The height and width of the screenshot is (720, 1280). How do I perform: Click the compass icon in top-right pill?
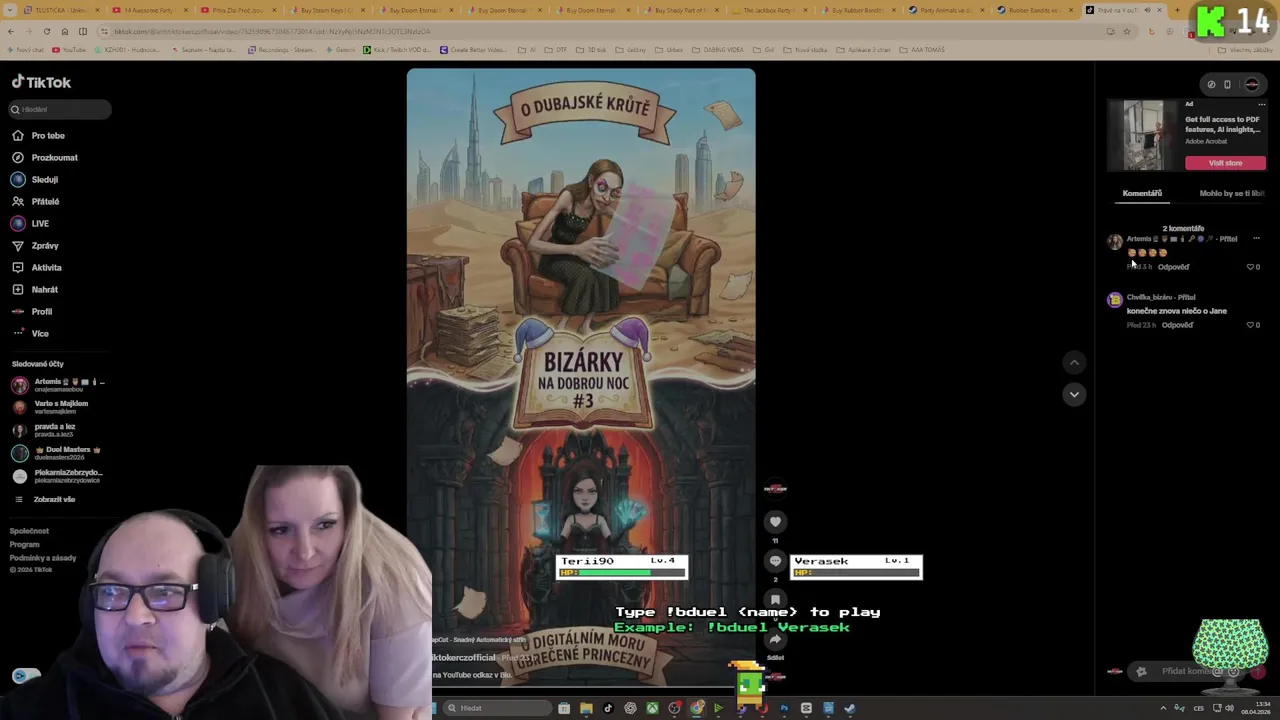[x=1211, y=84]
